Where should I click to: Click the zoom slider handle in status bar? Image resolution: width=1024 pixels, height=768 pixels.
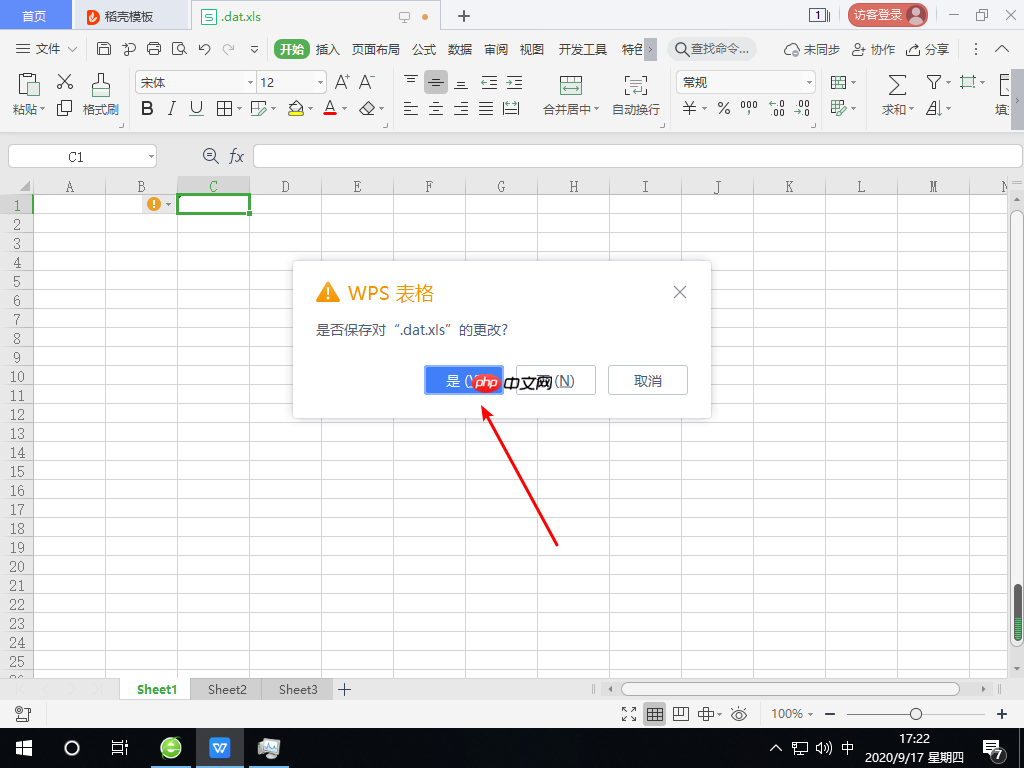915,714
